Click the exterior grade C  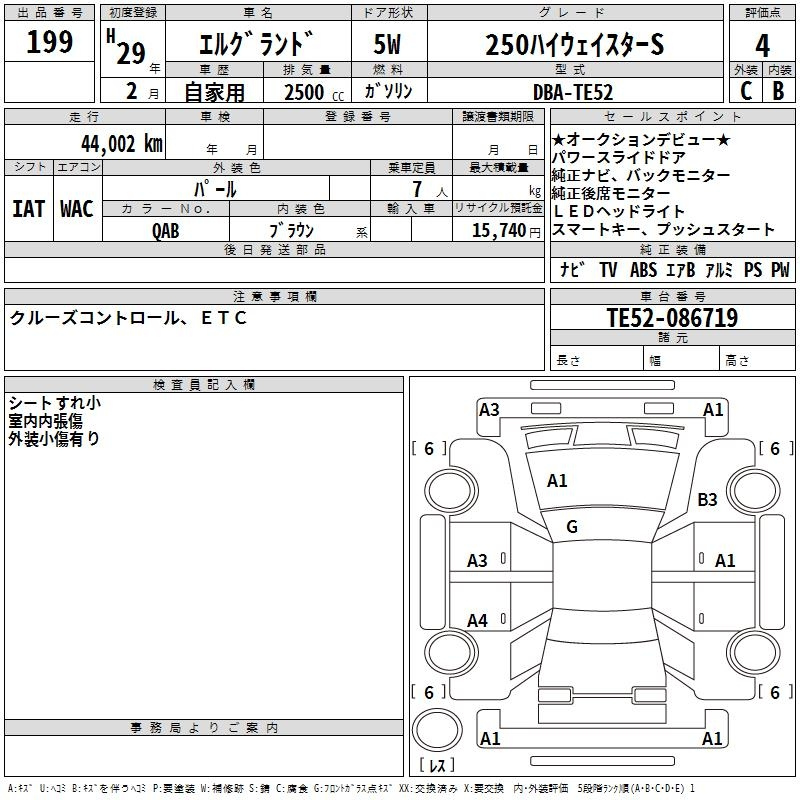click(746, 91)
